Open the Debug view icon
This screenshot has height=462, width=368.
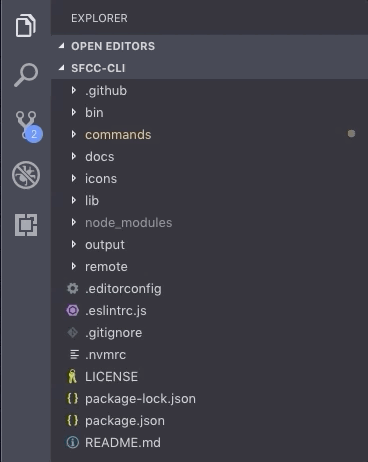[x=26, y=175]
